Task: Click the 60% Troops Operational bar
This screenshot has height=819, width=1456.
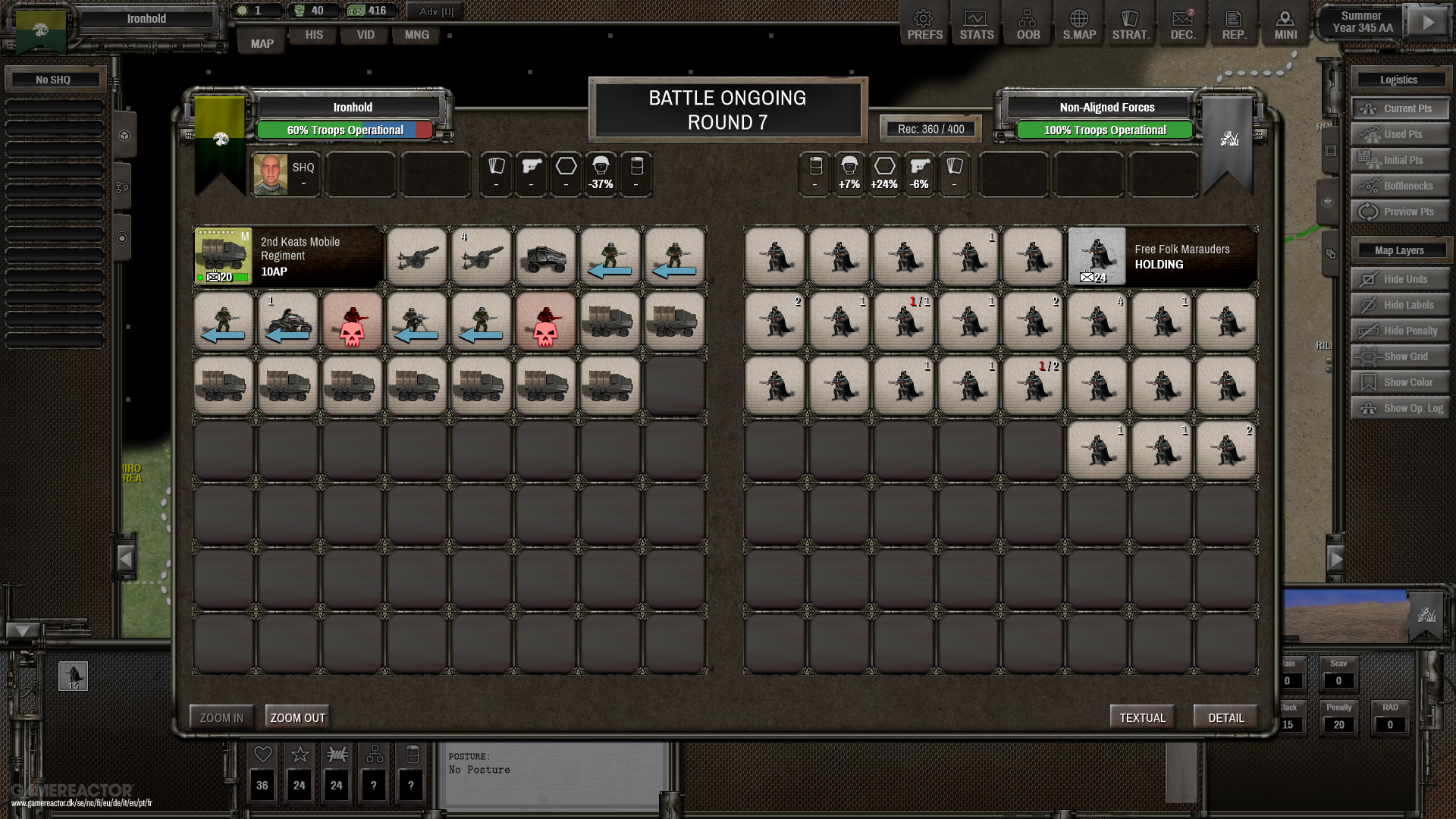Action: [x=345, y=130]
